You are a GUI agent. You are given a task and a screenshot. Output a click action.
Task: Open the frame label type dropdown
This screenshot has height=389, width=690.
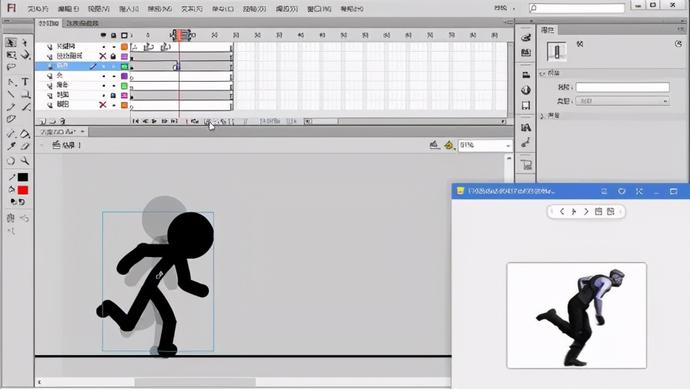click(623, 101)
